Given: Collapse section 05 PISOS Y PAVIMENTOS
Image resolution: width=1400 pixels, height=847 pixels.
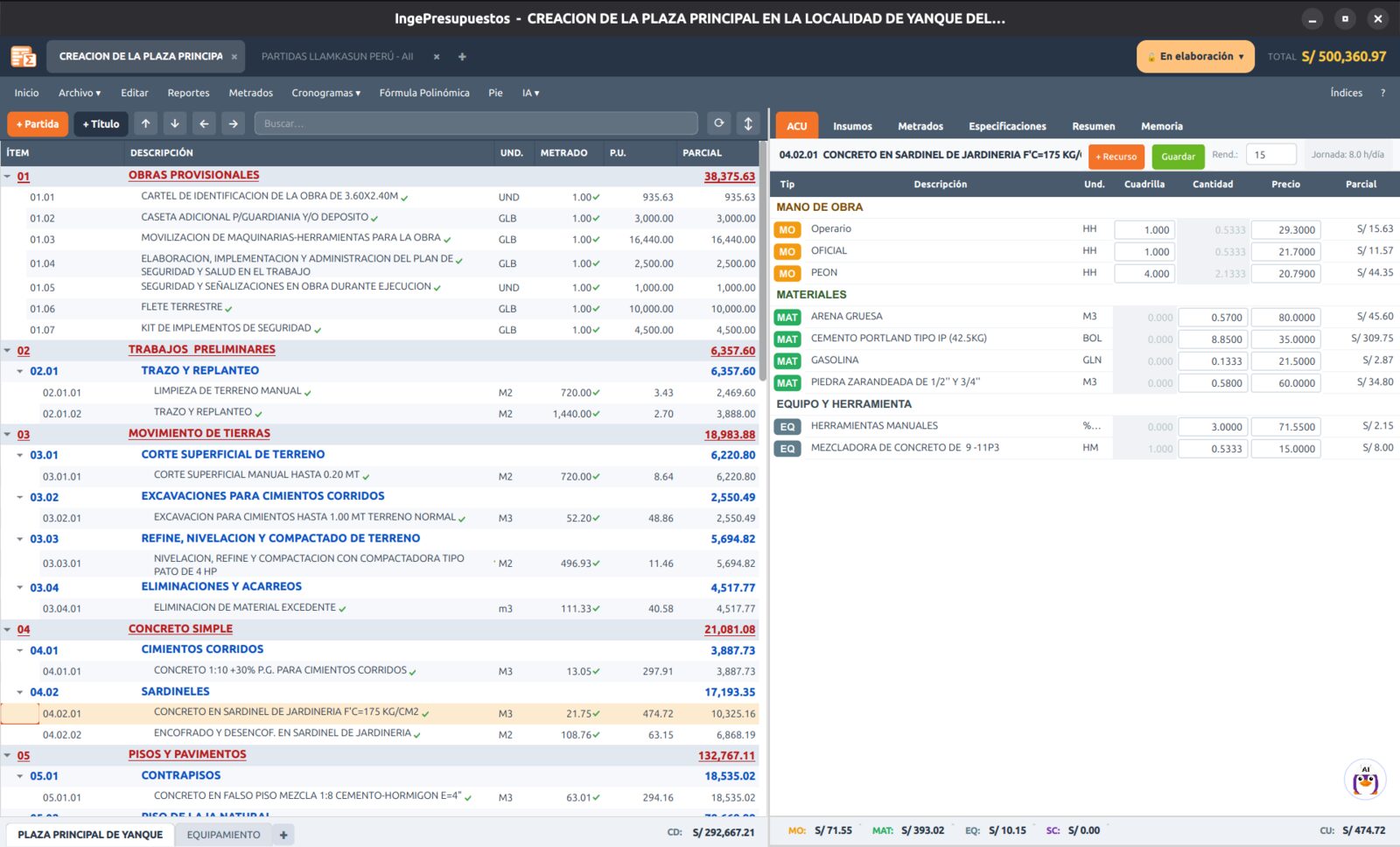Looking at the screenshot, I should click(x=8, y=755).
